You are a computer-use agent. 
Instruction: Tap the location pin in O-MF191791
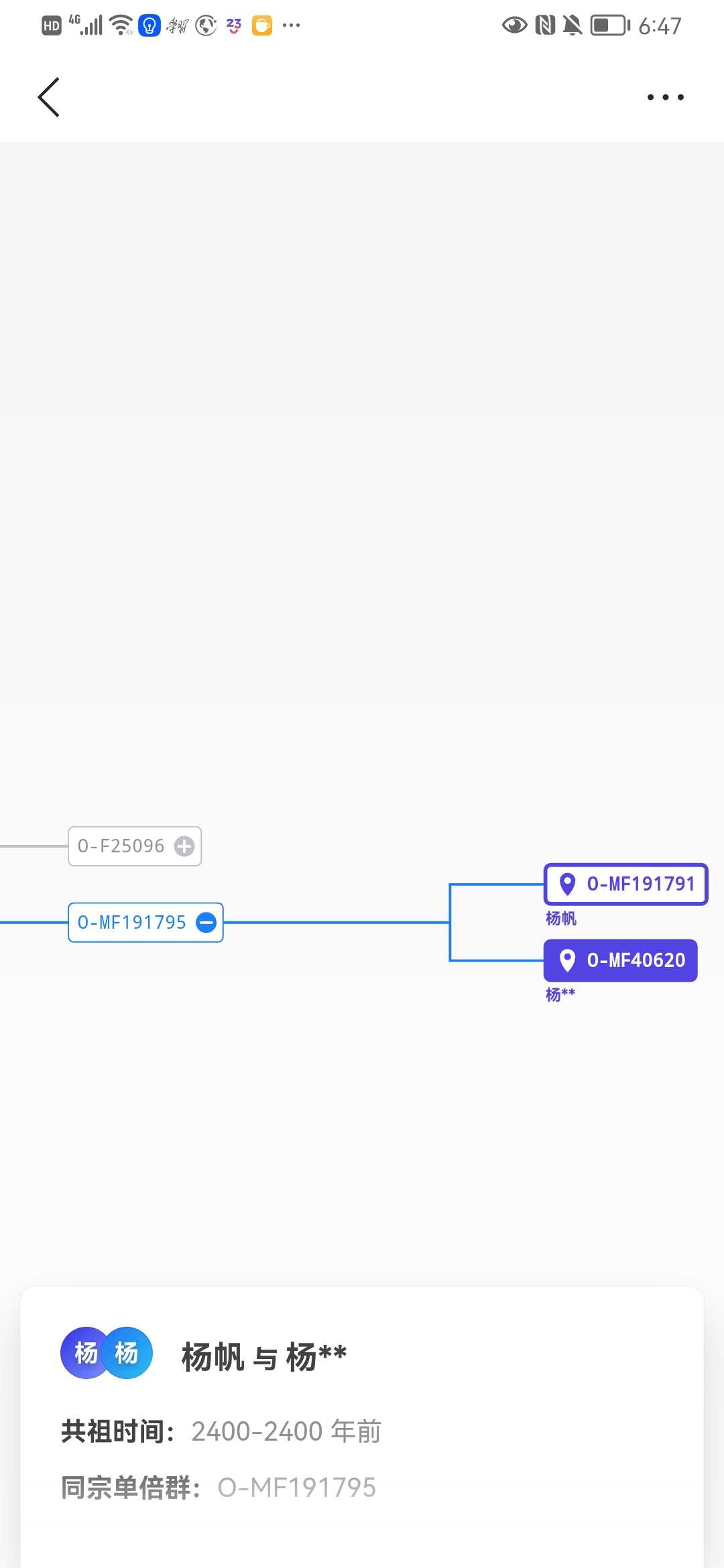568,884
